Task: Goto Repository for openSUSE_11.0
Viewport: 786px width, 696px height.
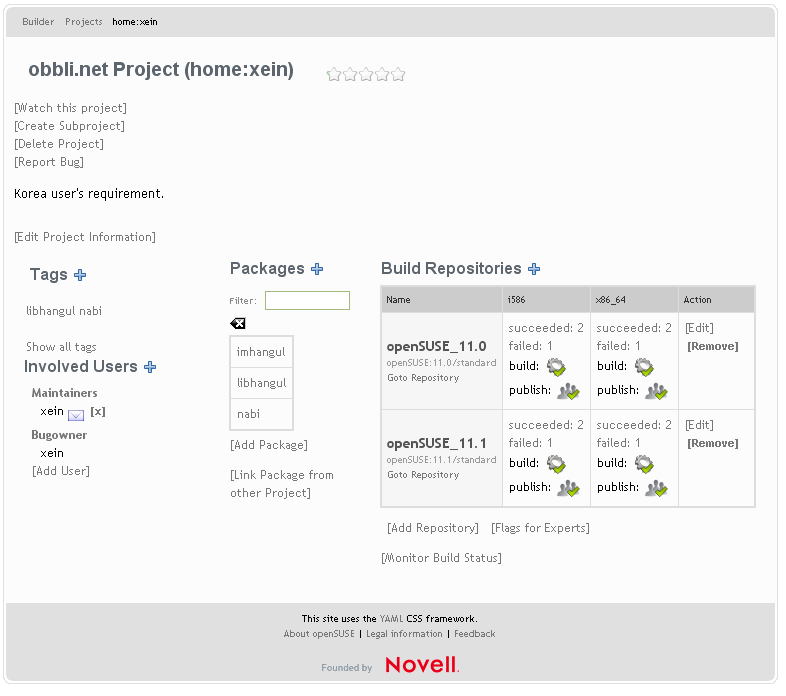Action: [x=423, y=378]
